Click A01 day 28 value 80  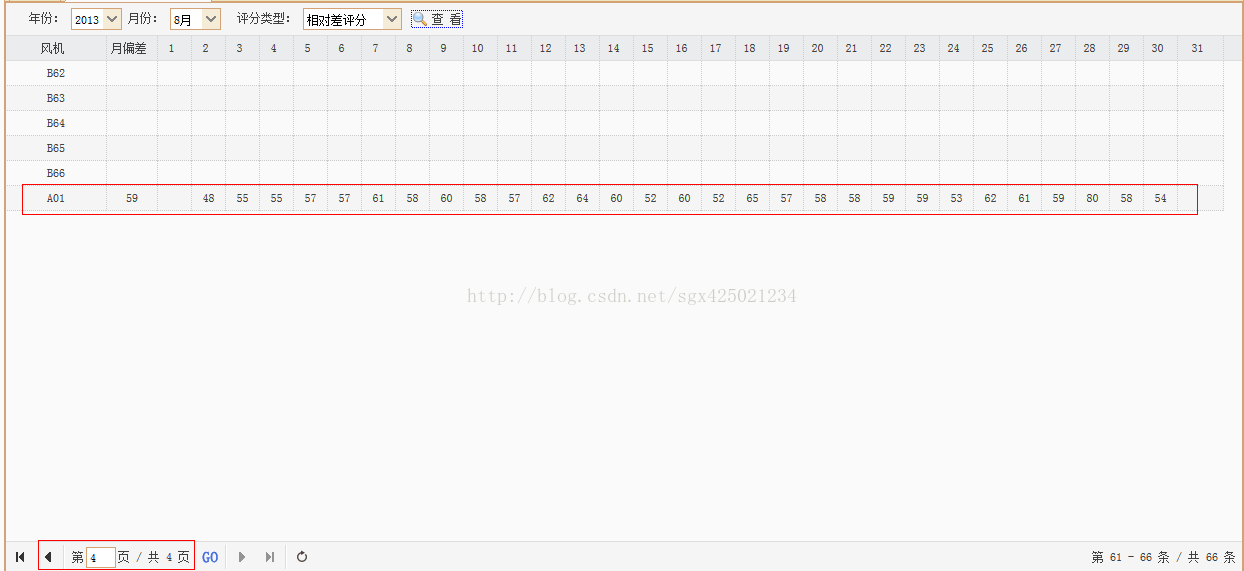(1092, 198)
